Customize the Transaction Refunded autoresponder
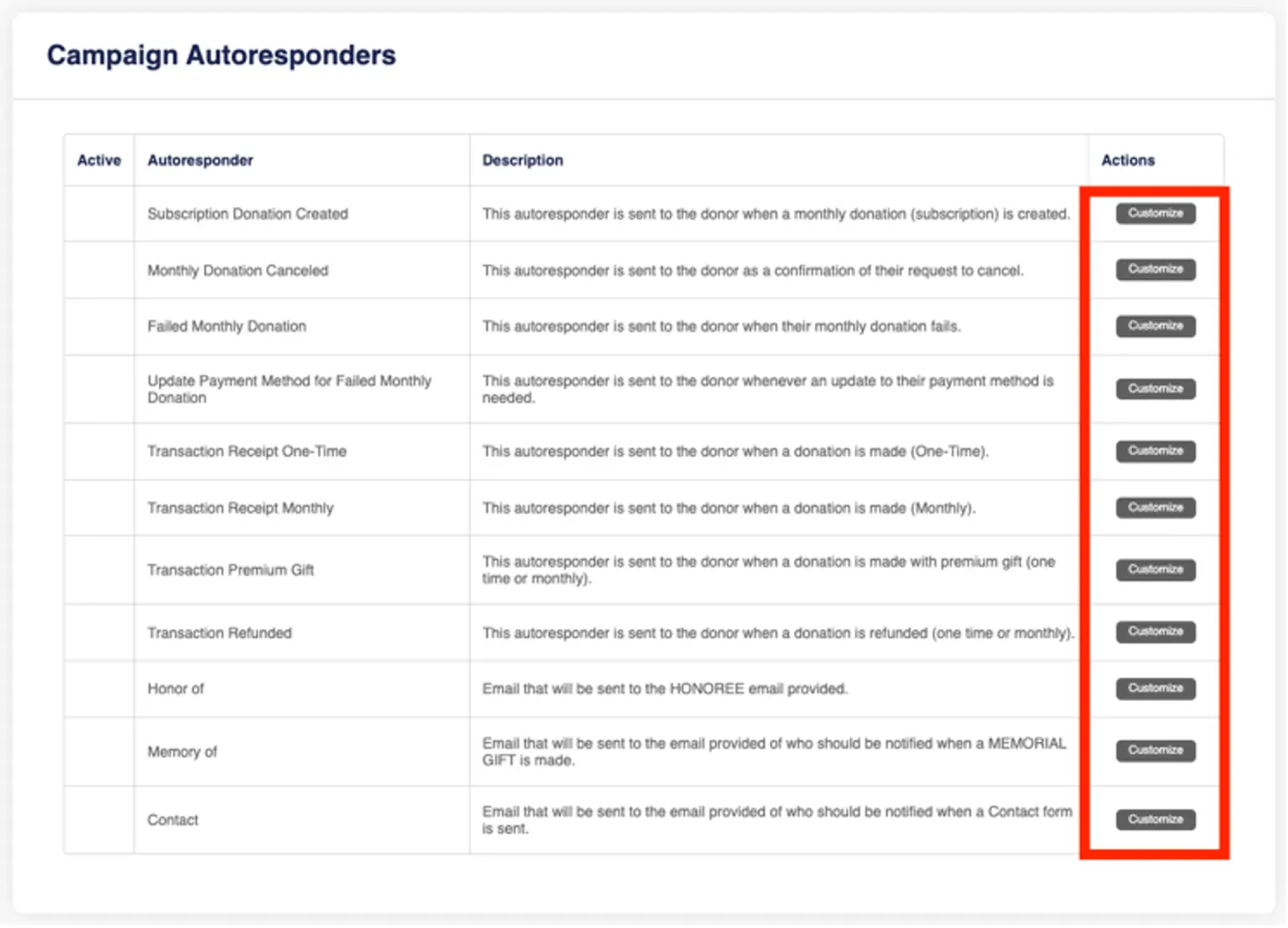The image size is (1288, 928). click(1155, 632)
